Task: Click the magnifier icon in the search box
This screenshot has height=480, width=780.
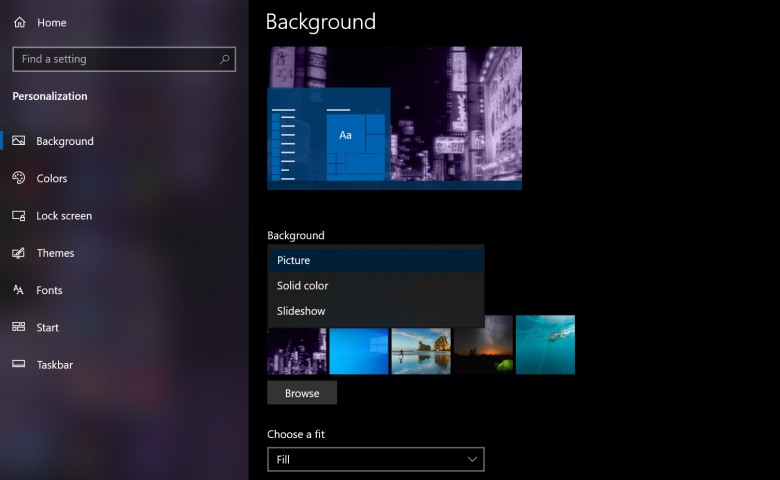Action: pyautogui.click(x=224, y=59)
